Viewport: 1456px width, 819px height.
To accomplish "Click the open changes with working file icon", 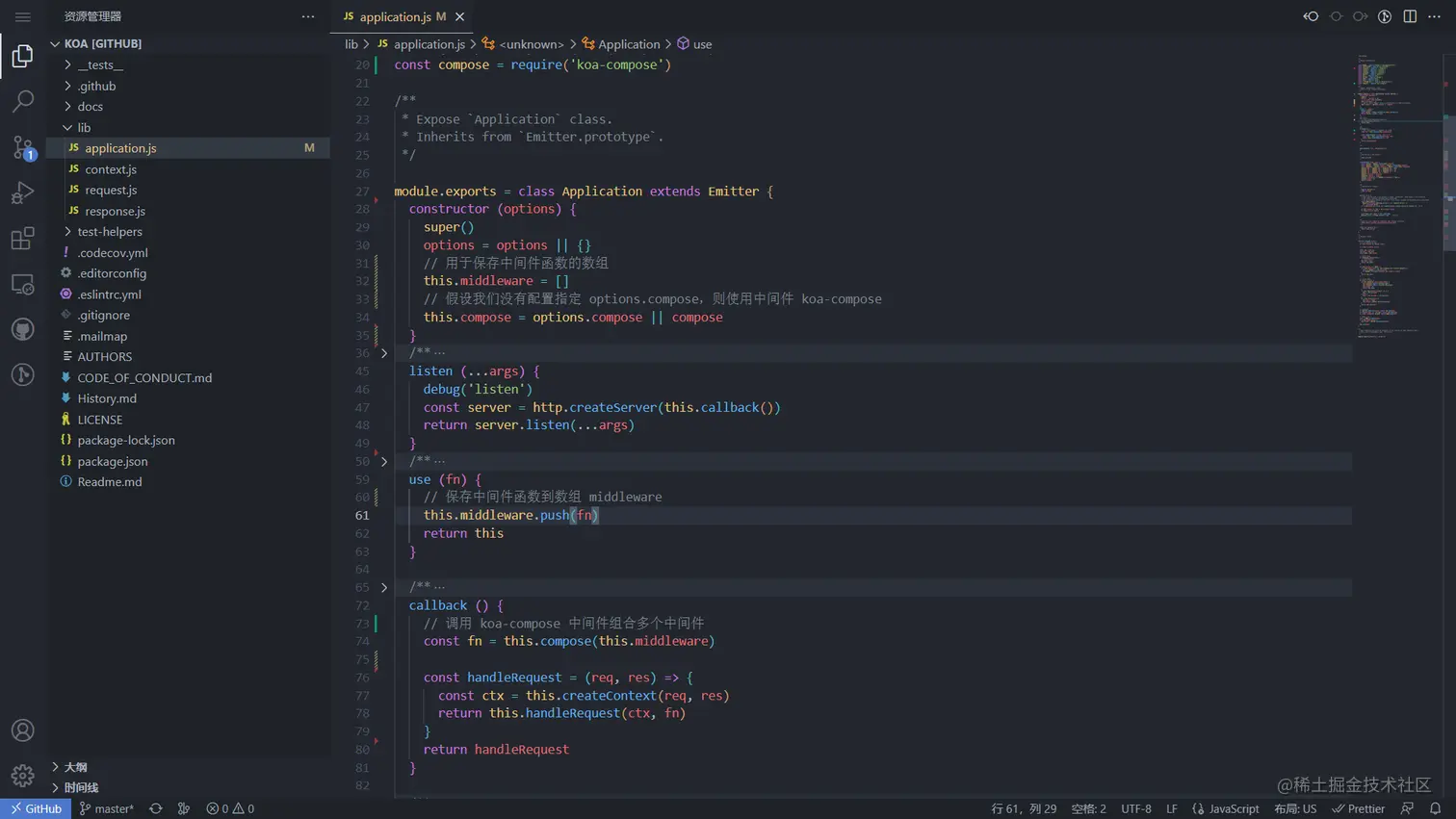I will (x=1336, y=16).
